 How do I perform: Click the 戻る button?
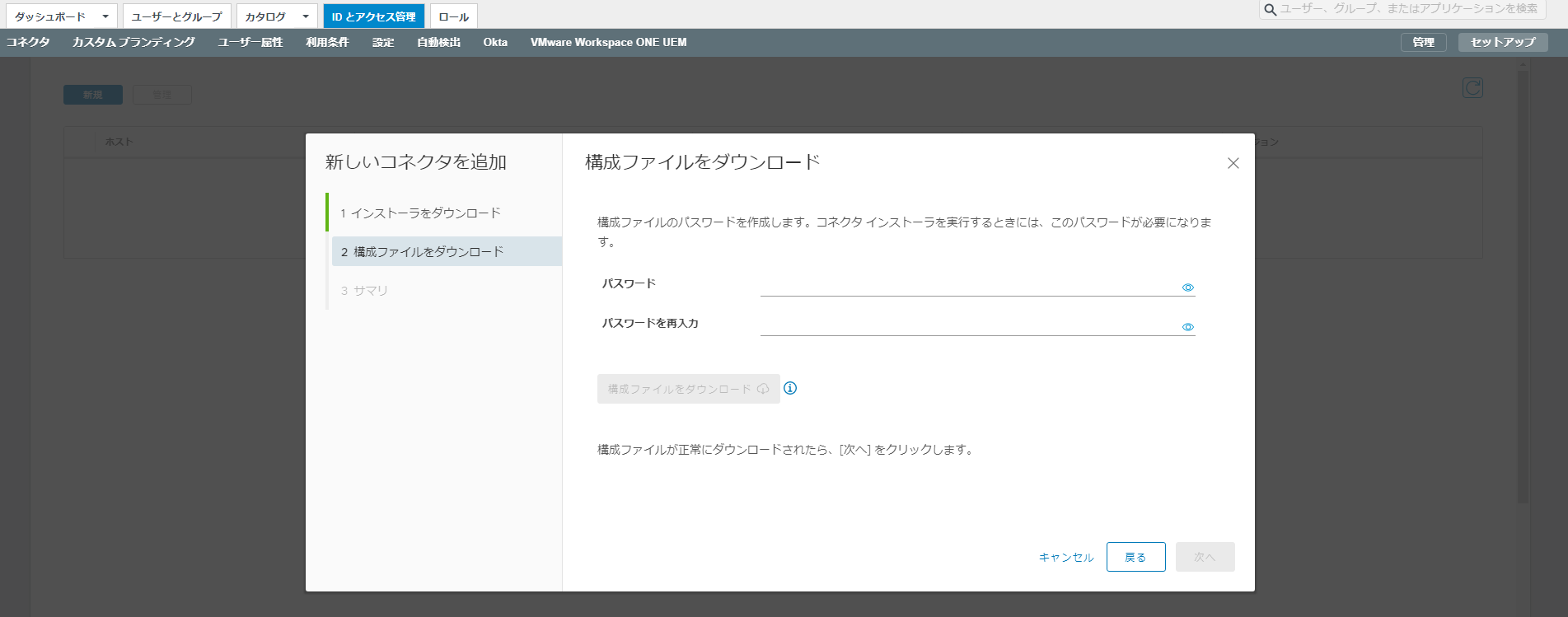coord(1135,557)
